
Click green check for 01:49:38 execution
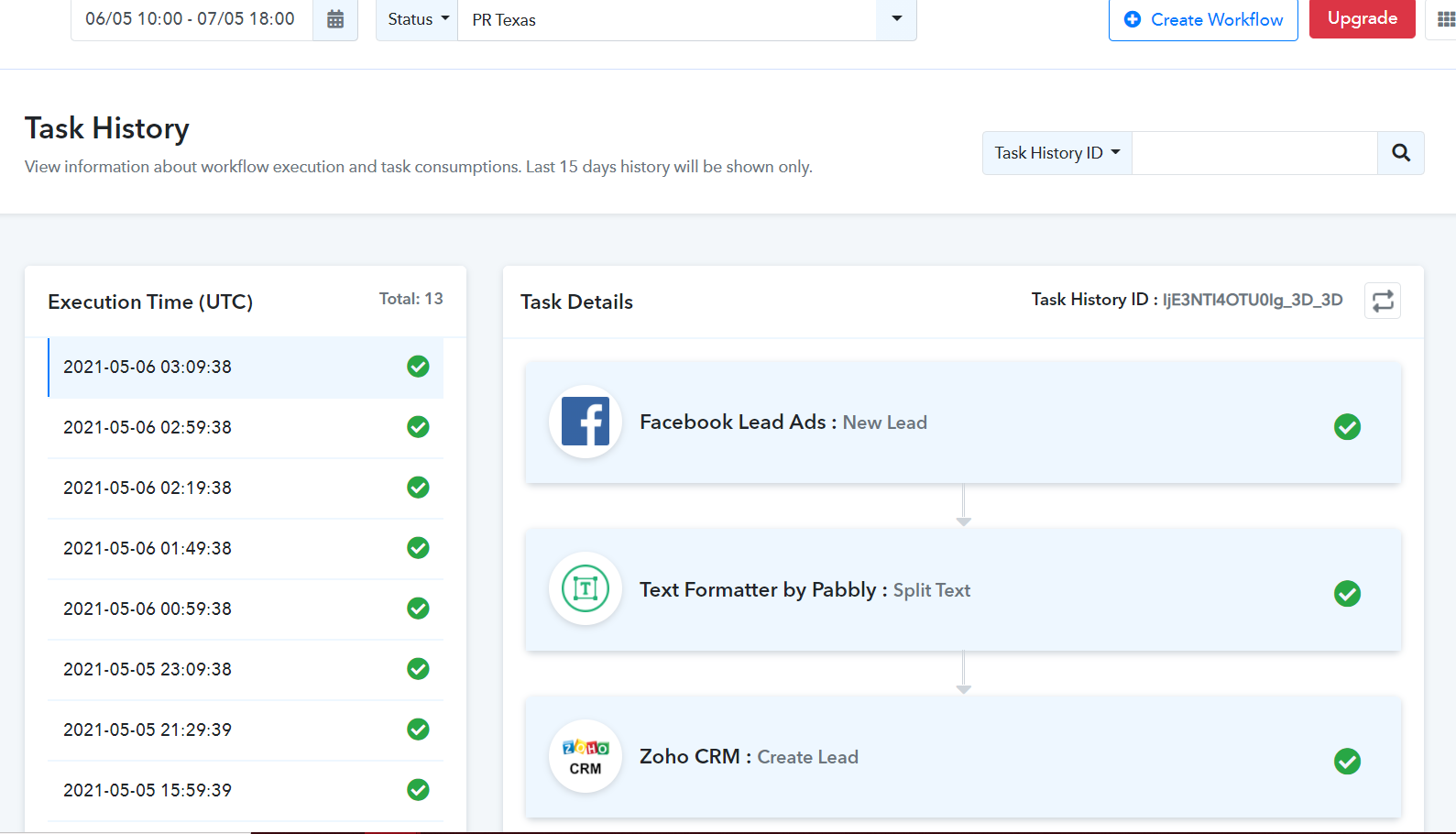click(418, 548)
